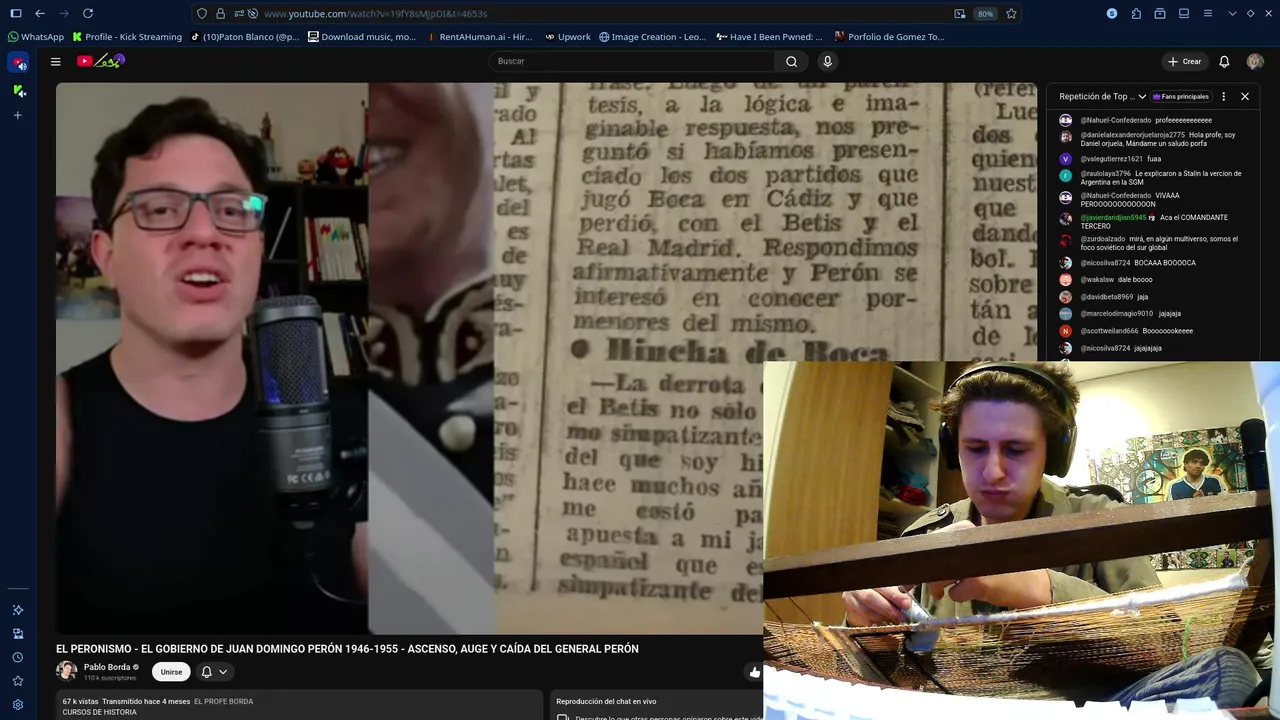Open the RentAHuman.ai bookmark
The height and width of the screenshot is (720, 1280).
point(480,37)
